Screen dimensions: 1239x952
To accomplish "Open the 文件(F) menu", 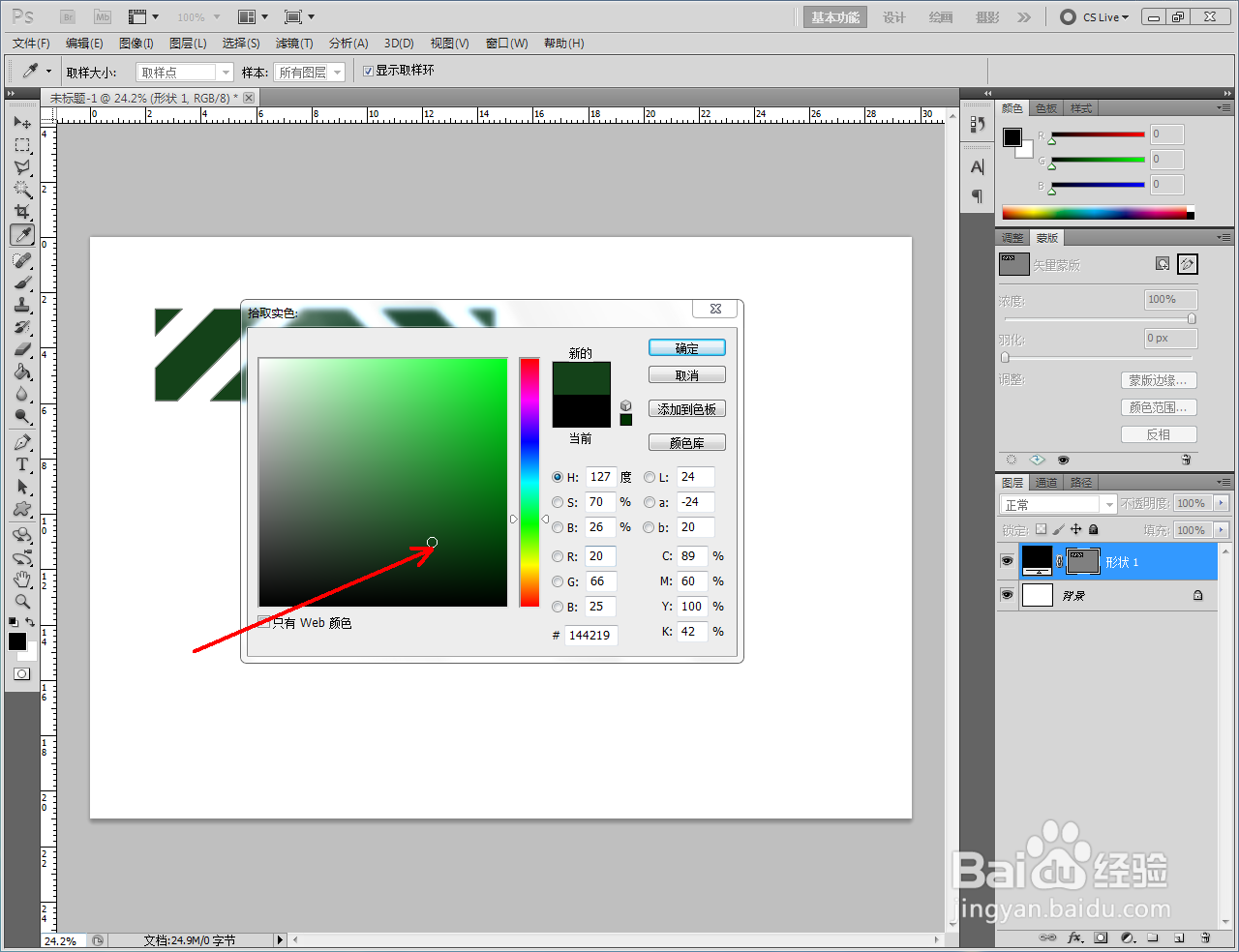I will [x=31, y=44].
